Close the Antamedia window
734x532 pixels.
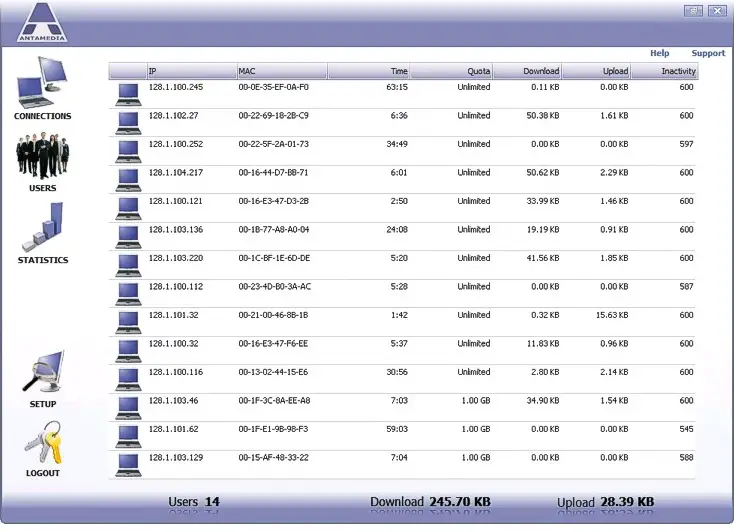[717, 11]
